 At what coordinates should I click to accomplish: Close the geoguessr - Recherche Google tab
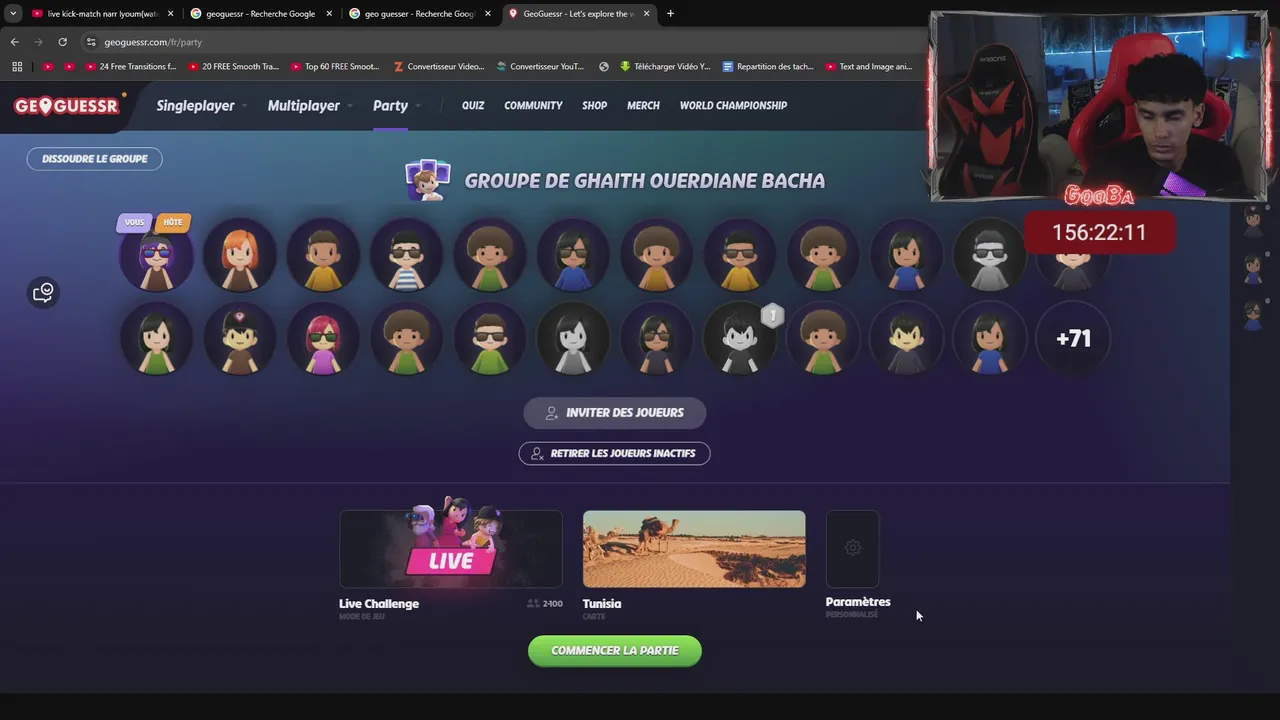click(329, 14)
